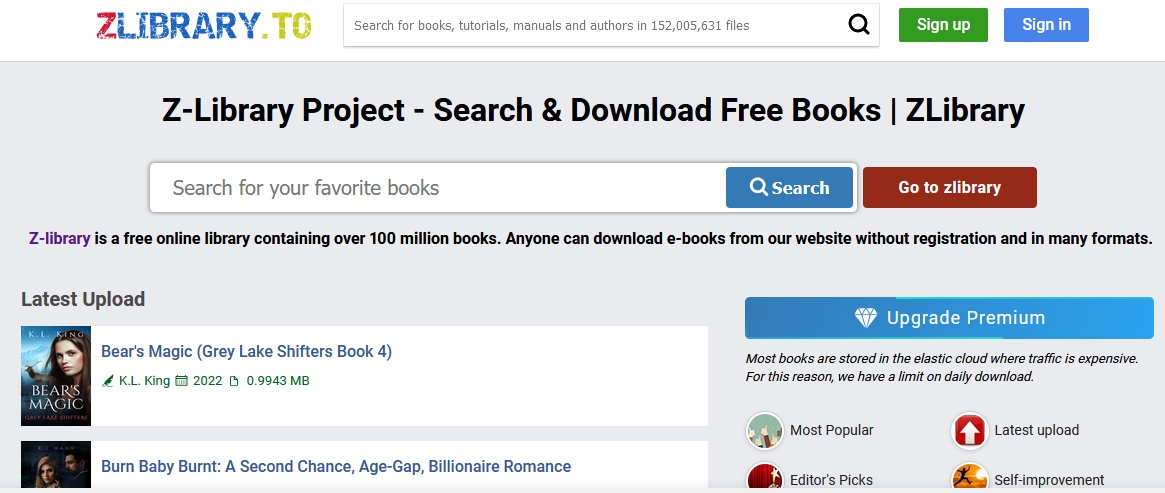The image size is (1165, 493).
Task: Click the purple Z-library link in description
Action: pyautogui.click(x=60, y=239)
